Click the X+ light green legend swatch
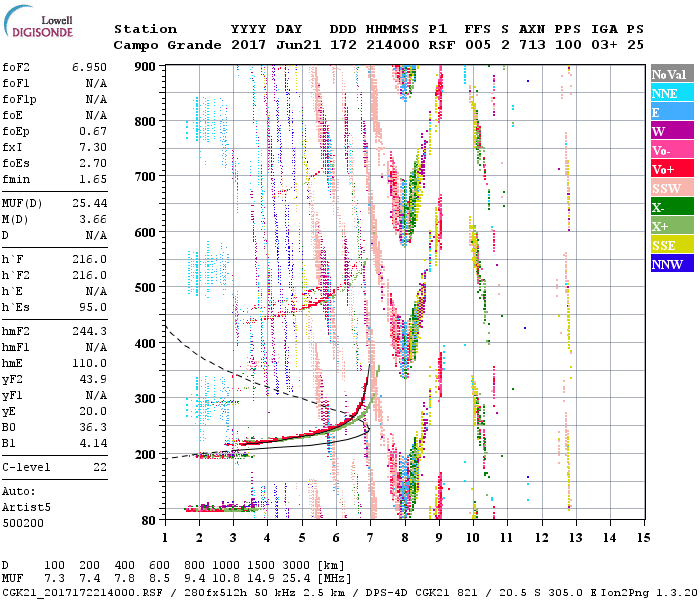700x600 pixels. pyautogui.click(x=672, y=226)
